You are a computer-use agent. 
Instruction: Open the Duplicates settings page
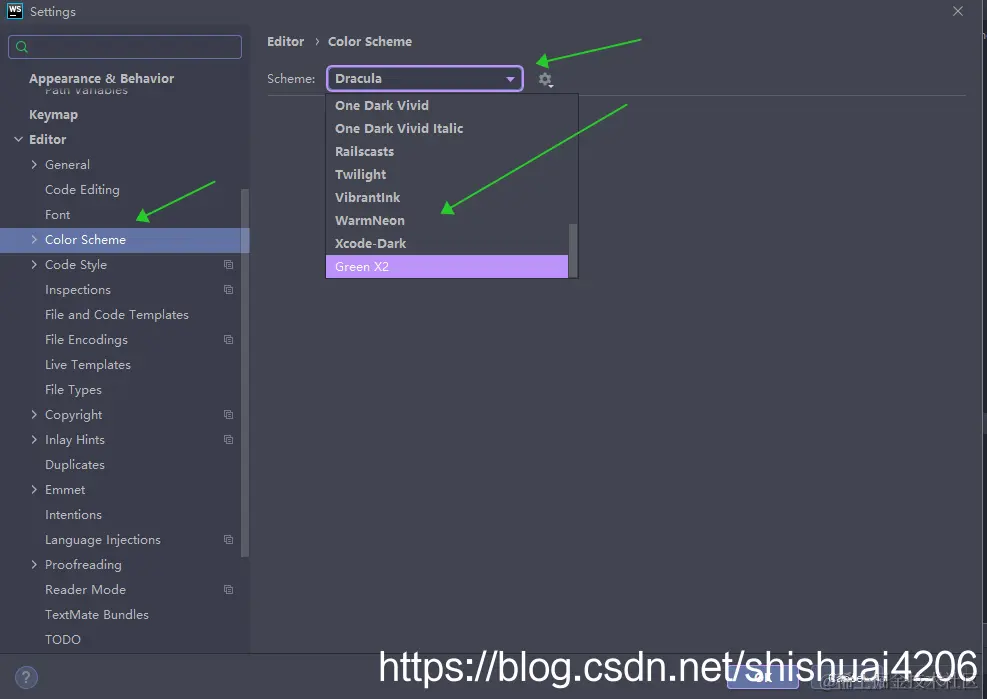pyautogui.click(x=75, y=465)
